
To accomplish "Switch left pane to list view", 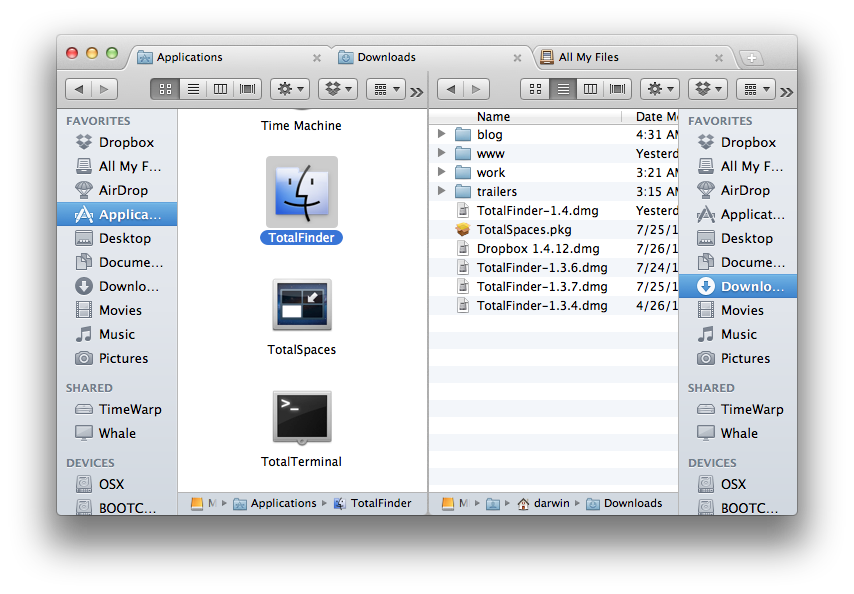I will [x=193, y=89].
